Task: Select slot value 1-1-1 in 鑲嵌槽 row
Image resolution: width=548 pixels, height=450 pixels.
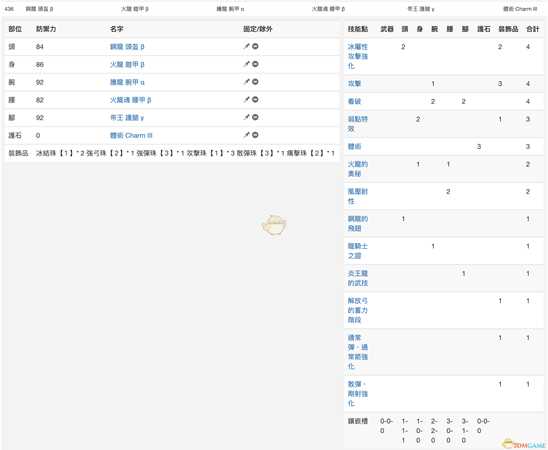Action: coord(404,431)
